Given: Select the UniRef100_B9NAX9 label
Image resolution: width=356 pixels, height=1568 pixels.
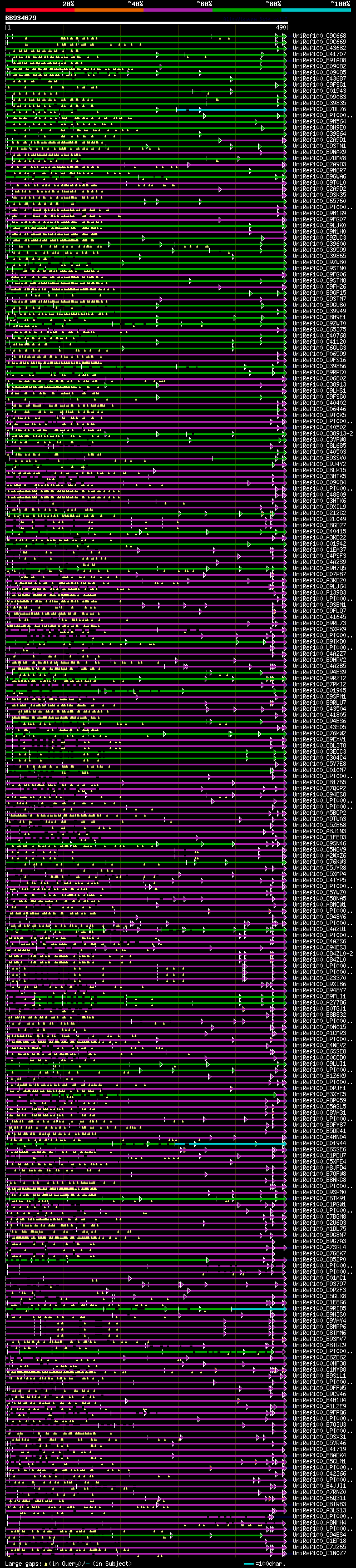Looking at the screenshot, I should pos(319,152).
